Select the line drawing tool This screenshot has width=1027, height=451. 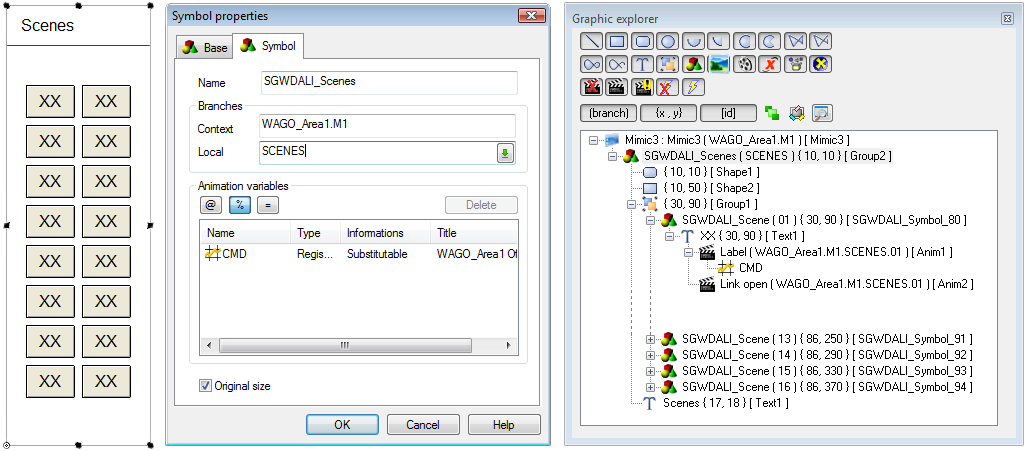pos(592,42)
